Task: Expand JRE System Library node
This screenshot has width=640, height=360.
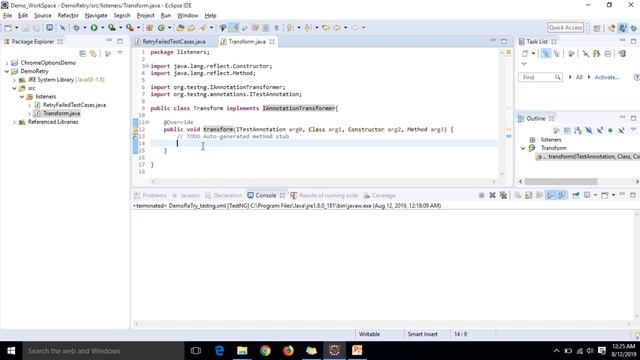Action: click(x=14, y=80)
